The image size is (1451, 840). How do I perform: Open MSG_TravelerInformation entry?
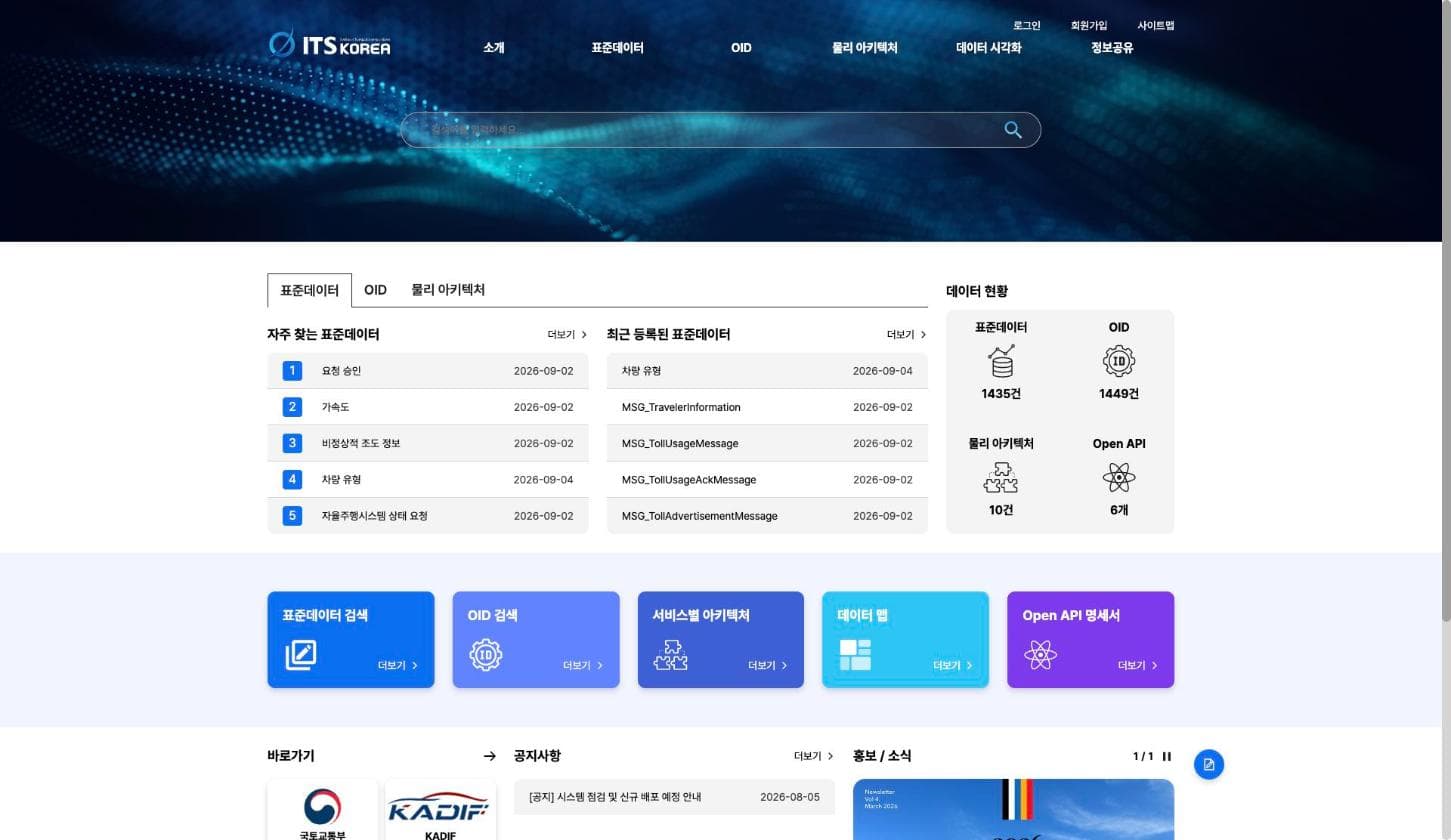pyautogui.click(x=767, y=407)
